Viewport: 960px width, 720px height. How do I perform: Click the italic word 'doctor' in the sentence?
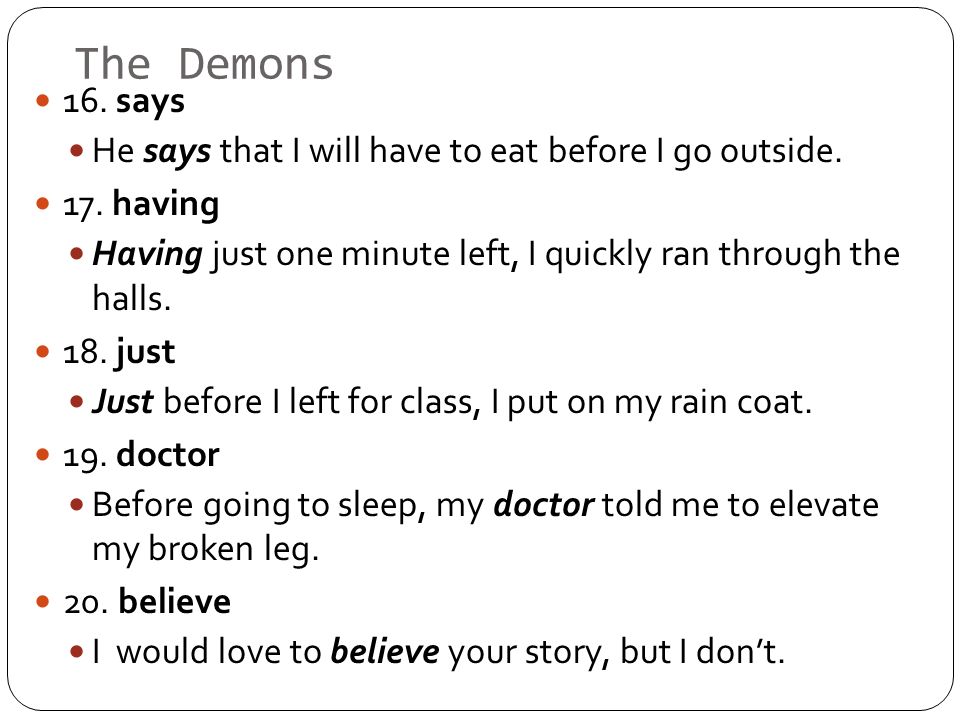[x=544, y=505]
